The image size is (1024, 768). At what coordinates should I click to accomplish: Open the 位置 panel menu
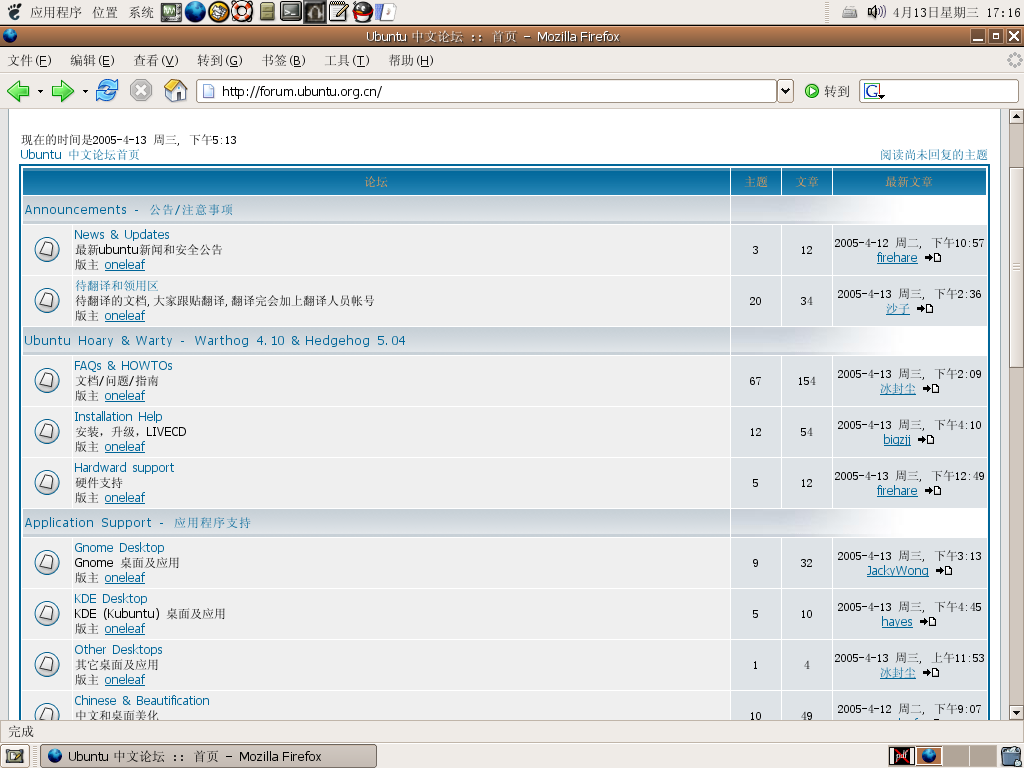point(105,12)
